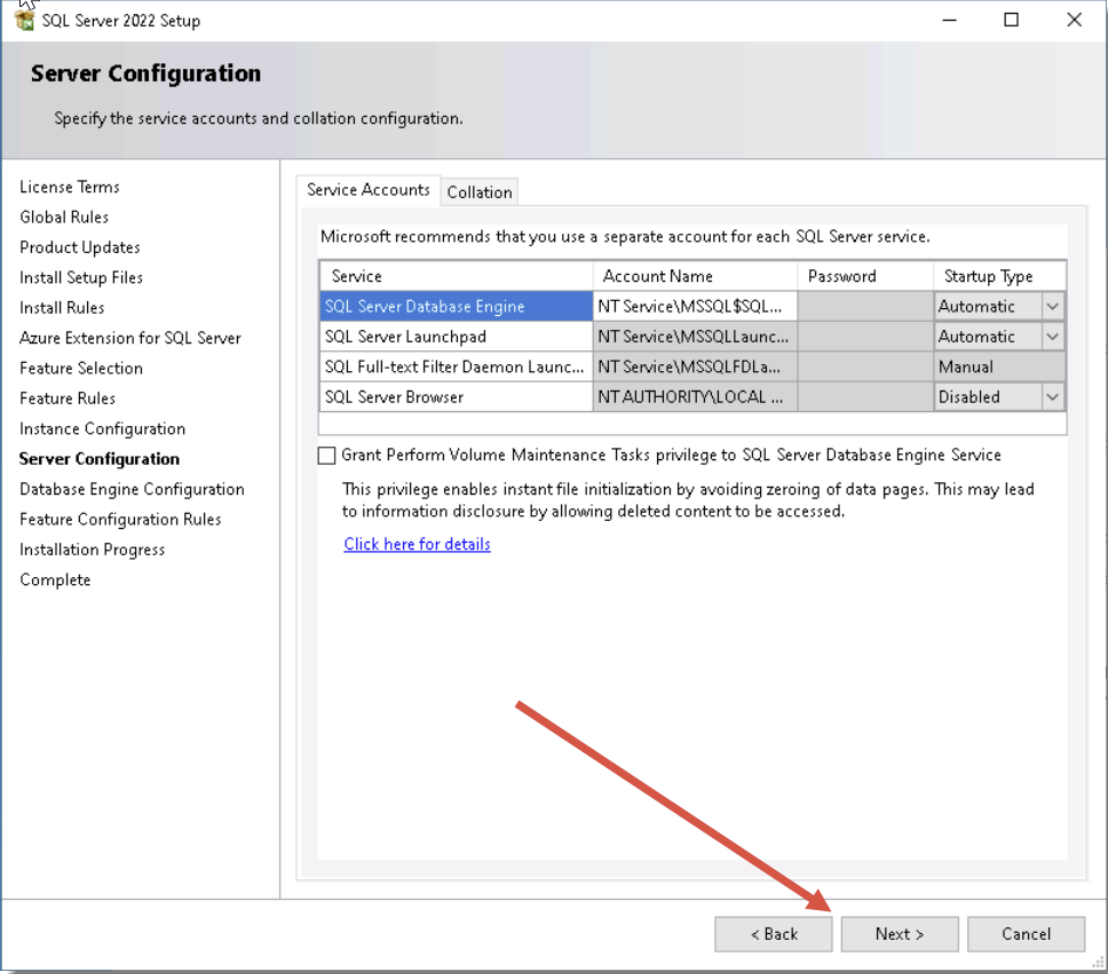Click Feature Selection step
1108x974 pixels.
[x=81, y=368]
